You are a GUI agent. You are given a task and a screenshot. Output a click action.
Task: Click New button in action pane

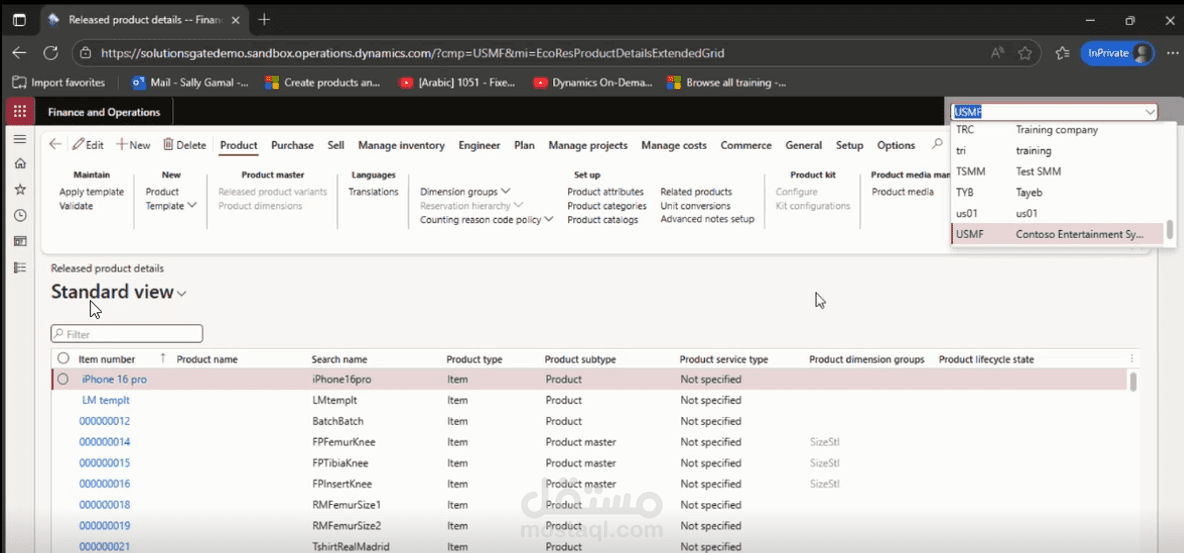point(133,145)
